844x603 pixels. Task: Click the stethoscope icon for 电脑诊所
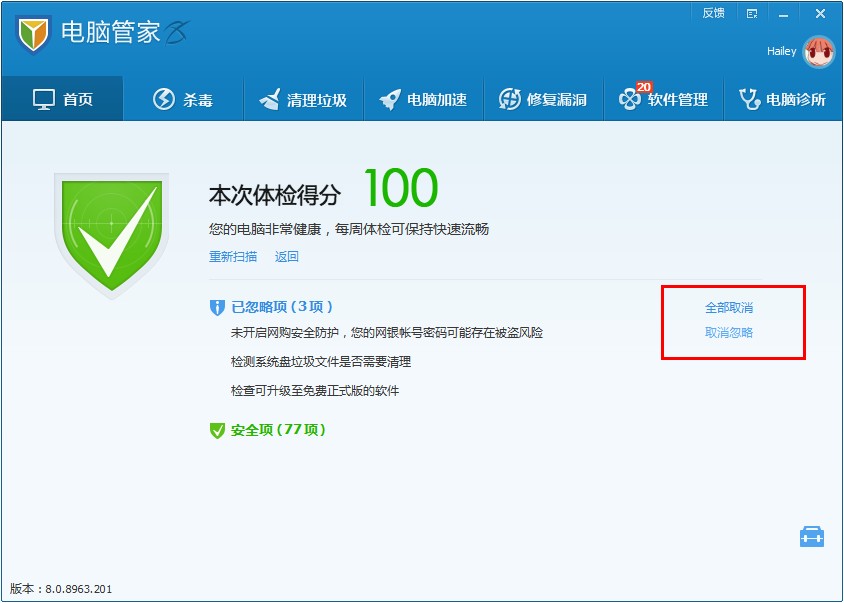[749, 99]
